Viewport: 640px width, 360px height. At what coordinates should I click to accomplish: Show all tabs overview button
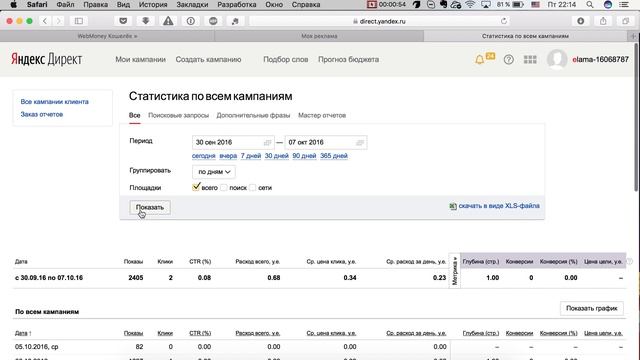[x=625, y=21]
